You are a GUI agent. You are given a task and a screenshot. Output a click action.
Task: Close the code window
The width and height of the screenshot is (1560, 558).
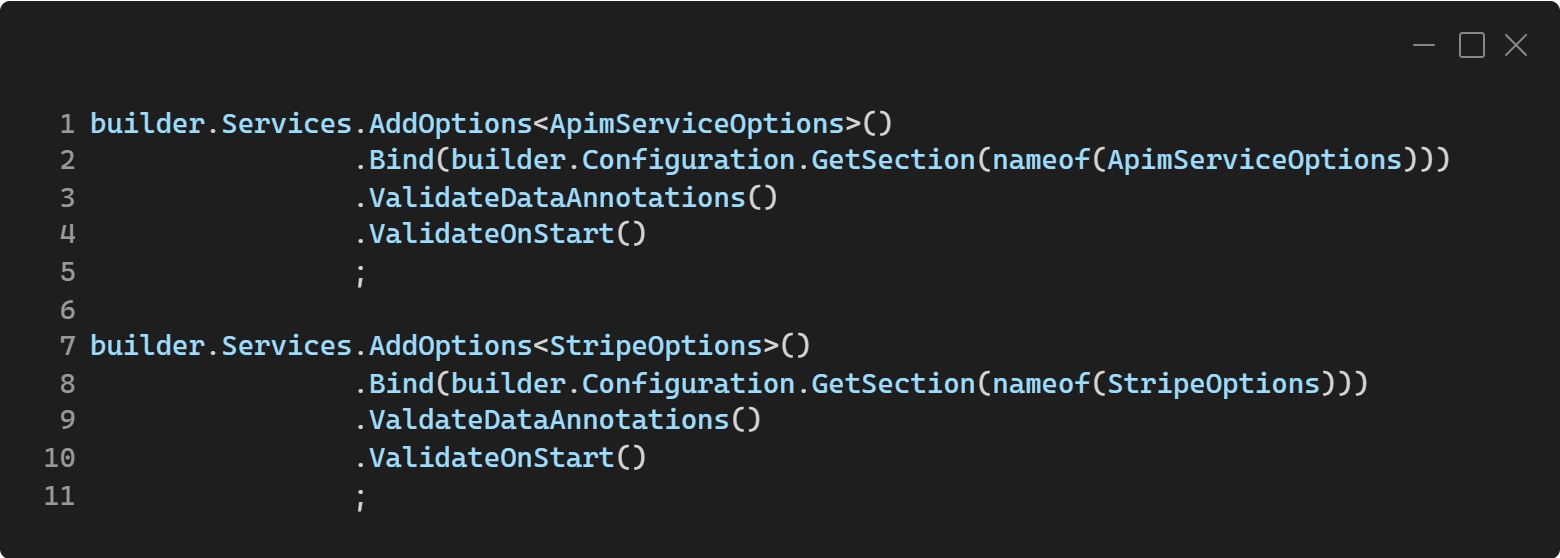(x=1516, y=45)
